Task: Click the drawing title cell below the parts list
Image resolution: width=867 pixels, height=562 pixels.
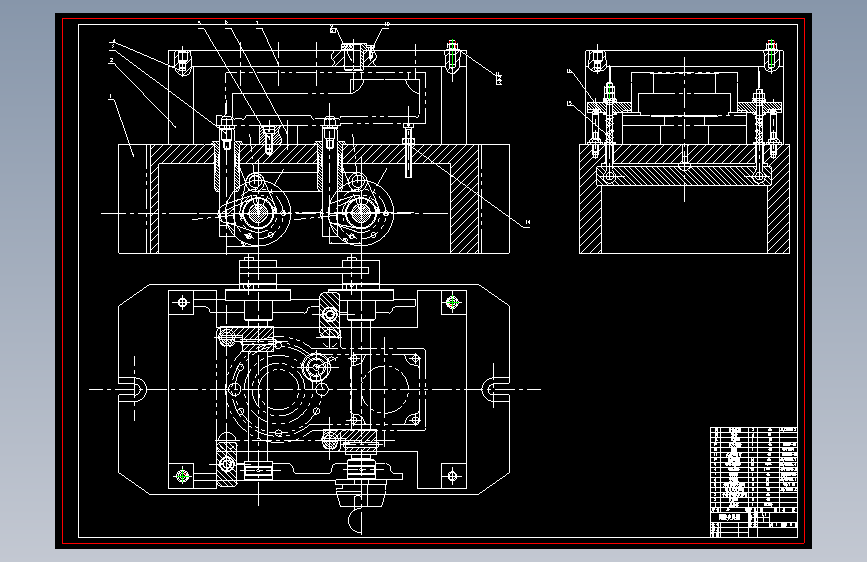Action: pos(729,517)
